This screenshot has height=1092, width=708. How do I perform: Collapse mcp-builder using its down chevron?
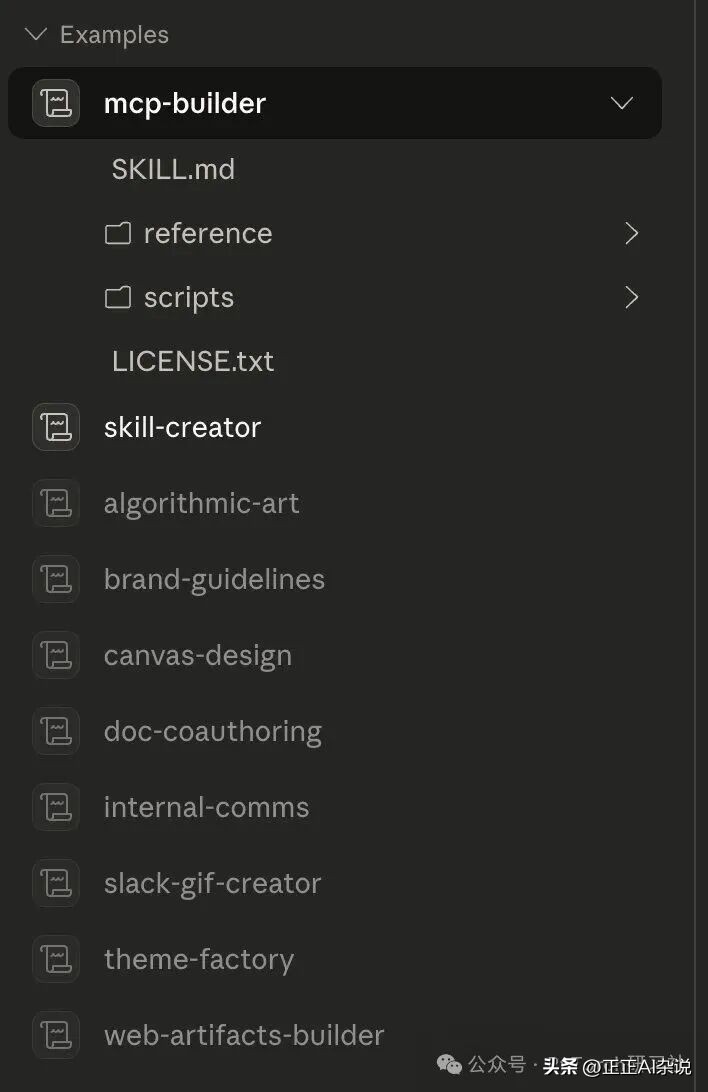click(x=622, y=103)
